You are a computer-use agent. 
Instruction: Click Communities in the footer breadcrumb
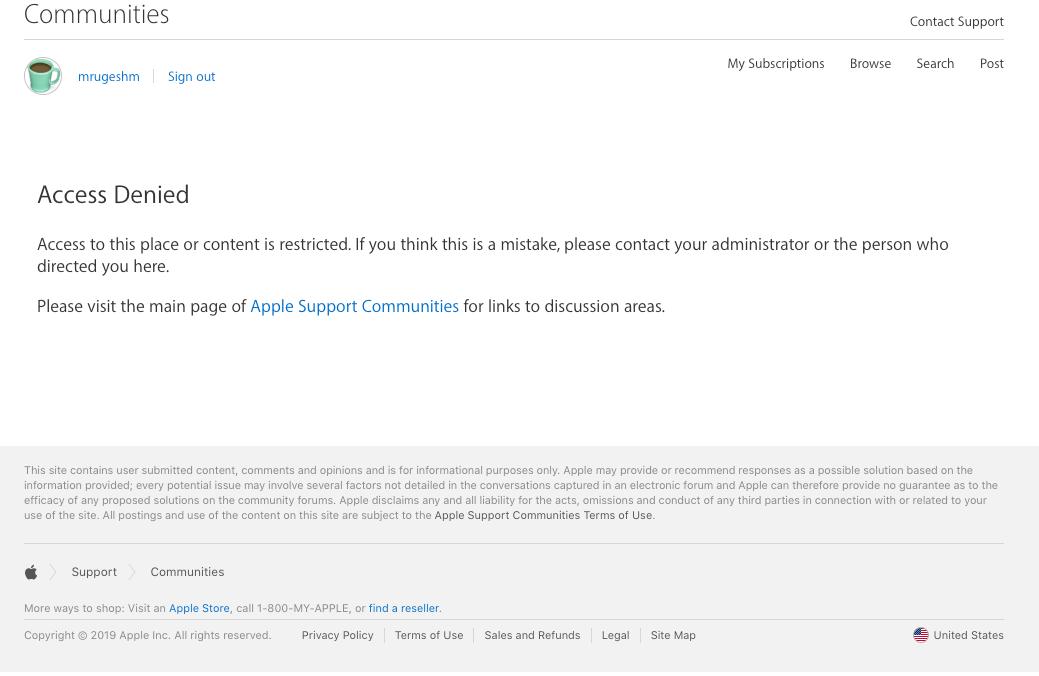(187, 572)
